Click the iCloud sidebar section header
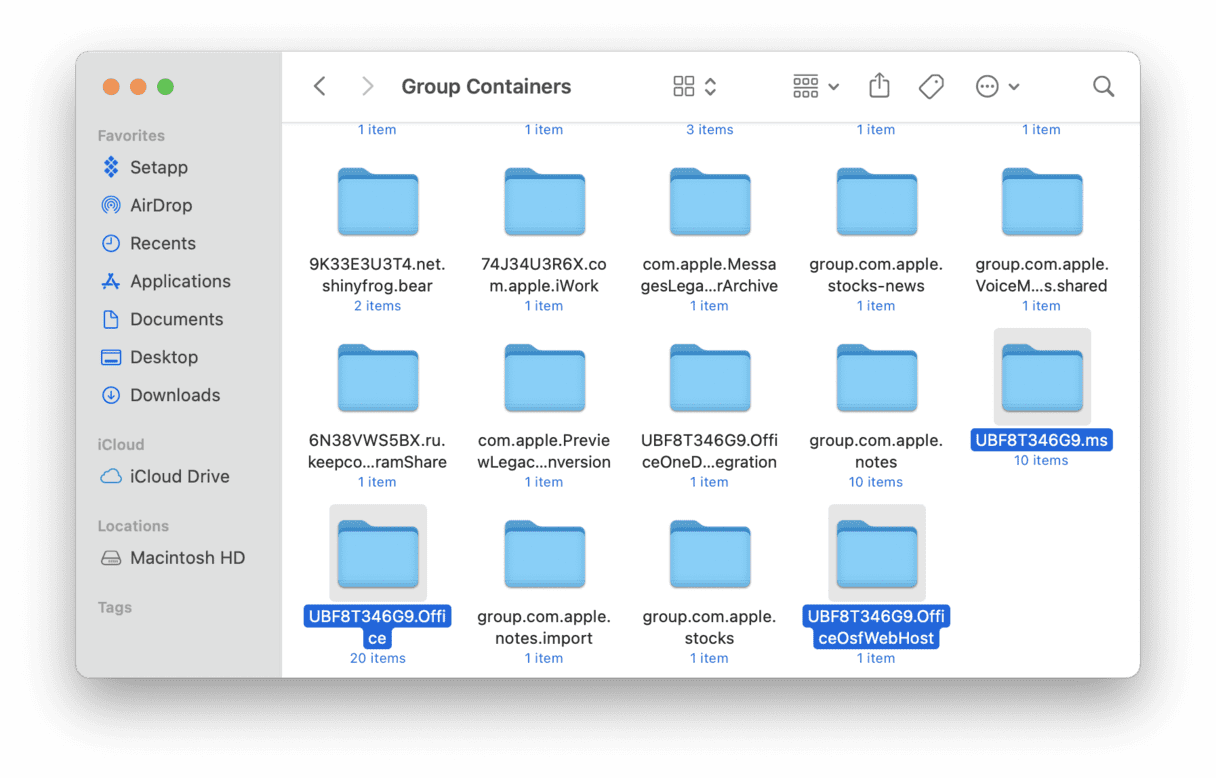This screenshot has height=778, width=1216. tap(121, 444)
